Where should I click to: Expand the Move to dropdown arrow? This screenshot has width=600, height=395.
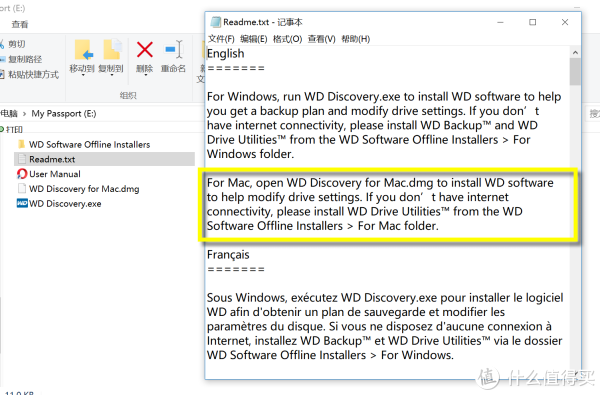click(x=83, y=75)
